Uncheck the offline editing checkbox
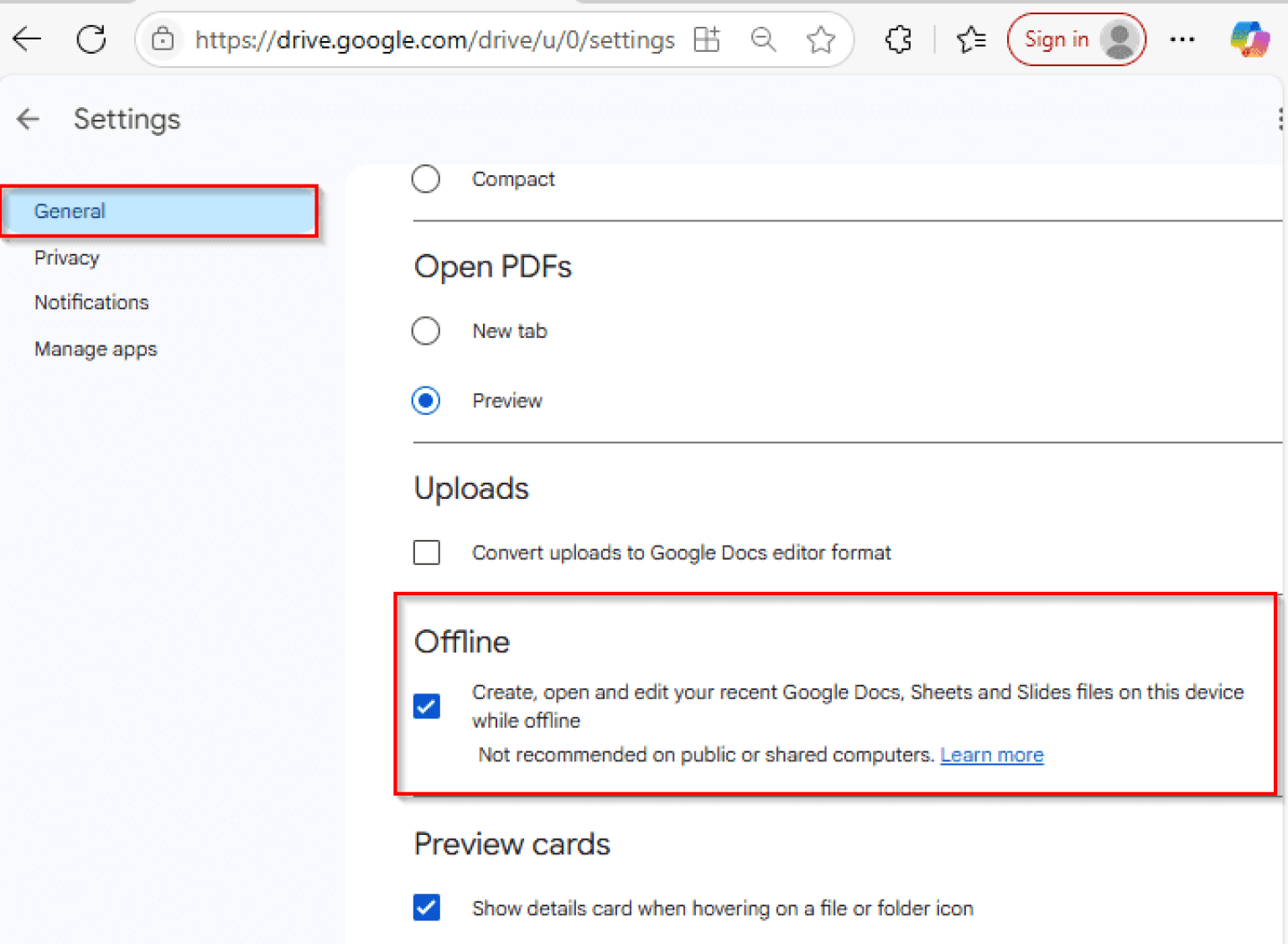The width and height of the screenshot is (1288, 944). (x=426, y=707)
